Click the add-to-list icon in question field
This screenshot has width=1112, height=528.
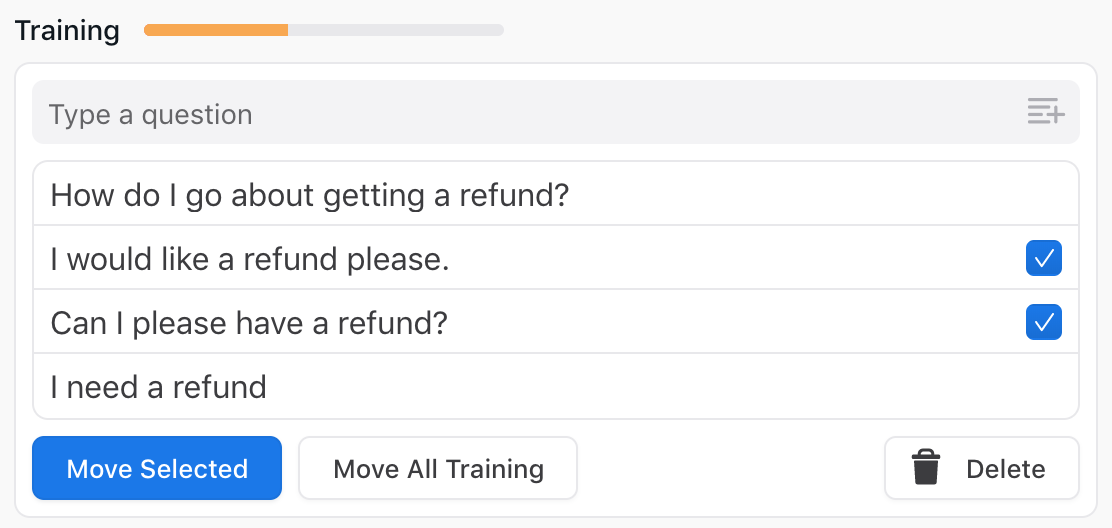tap(1046, 112)
